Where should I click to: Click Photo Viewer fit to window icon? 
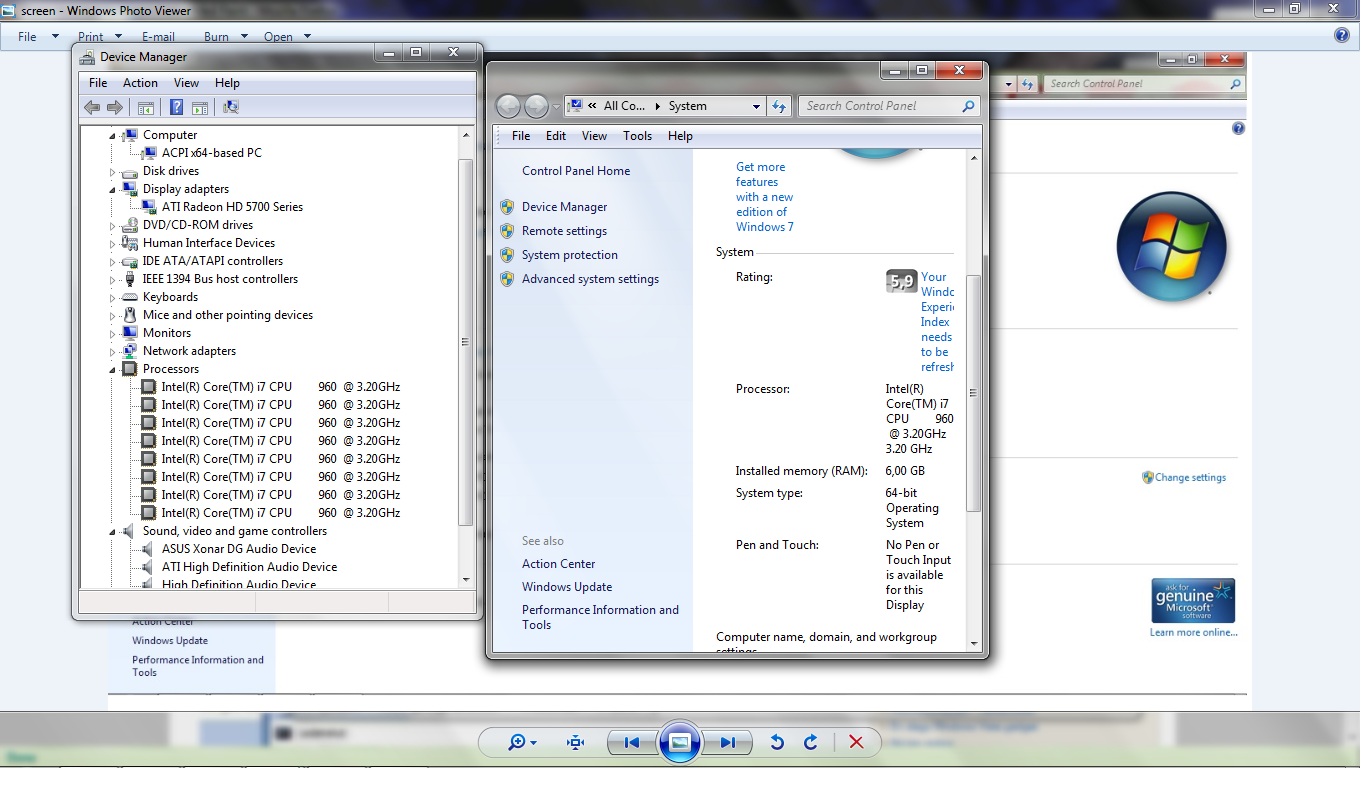[x=575, y=742]
